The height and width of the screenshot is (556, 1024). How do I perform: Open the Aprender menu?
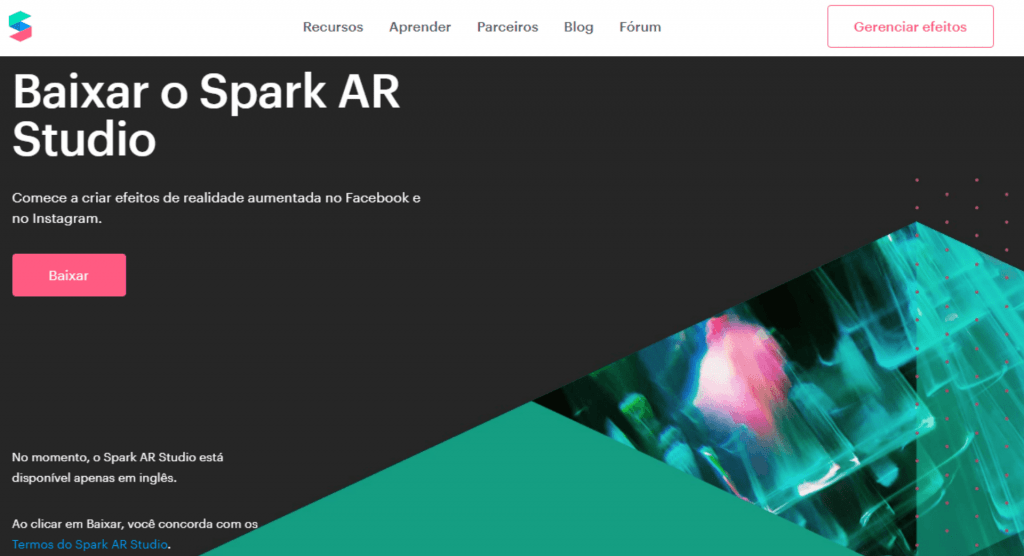[420, 27]
